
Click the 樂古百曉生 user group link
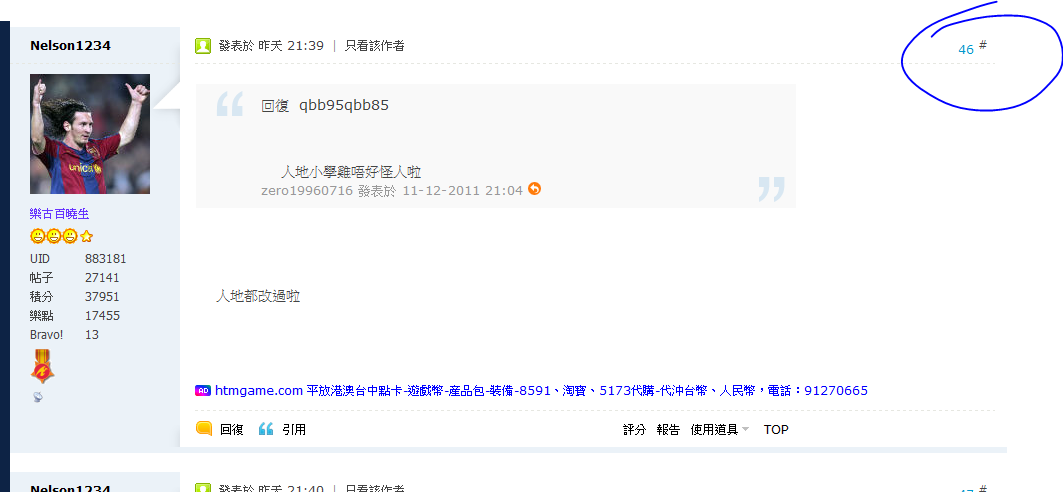tap(60, 214)
